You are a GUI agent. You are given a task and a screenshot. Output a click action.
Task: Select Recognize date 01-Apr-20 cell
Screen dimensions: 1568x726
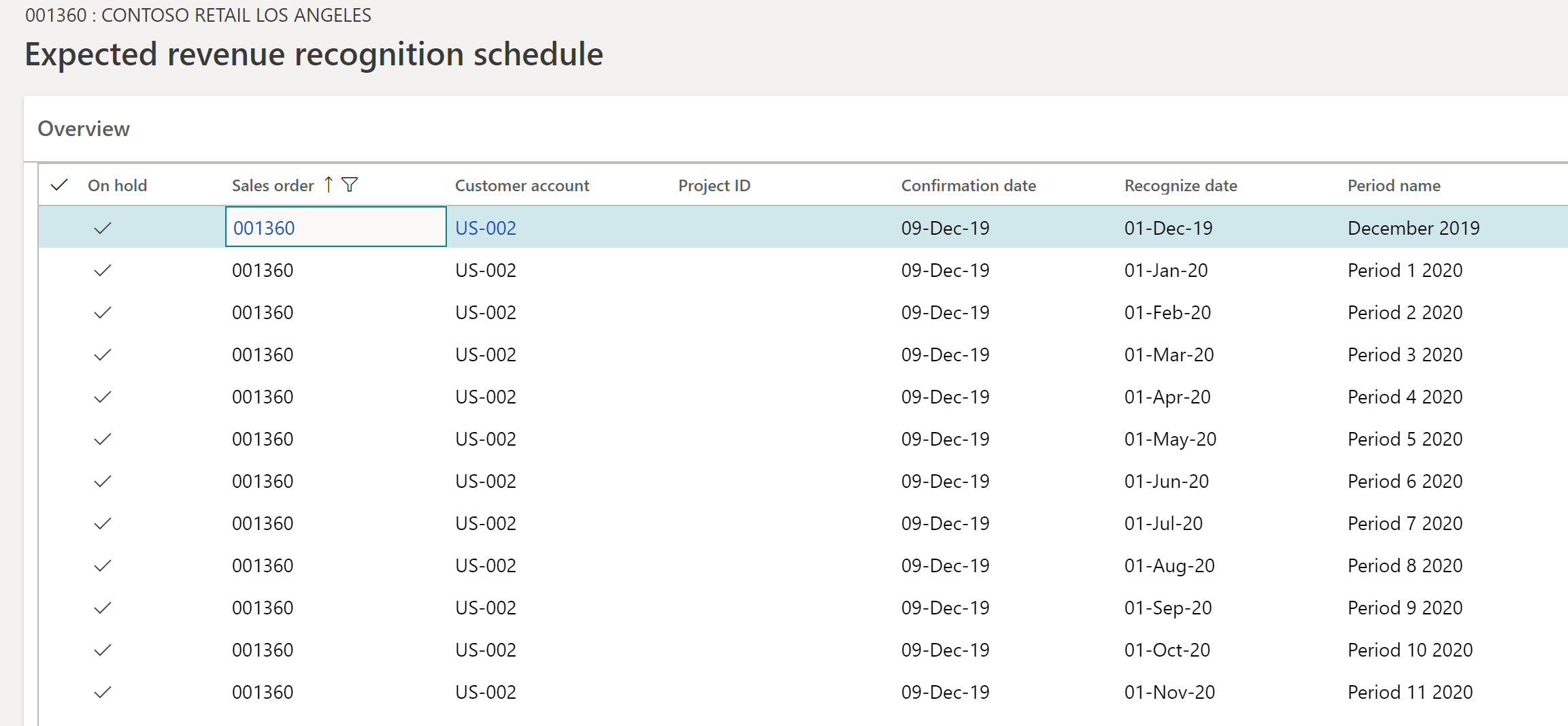coord(1167,397)
